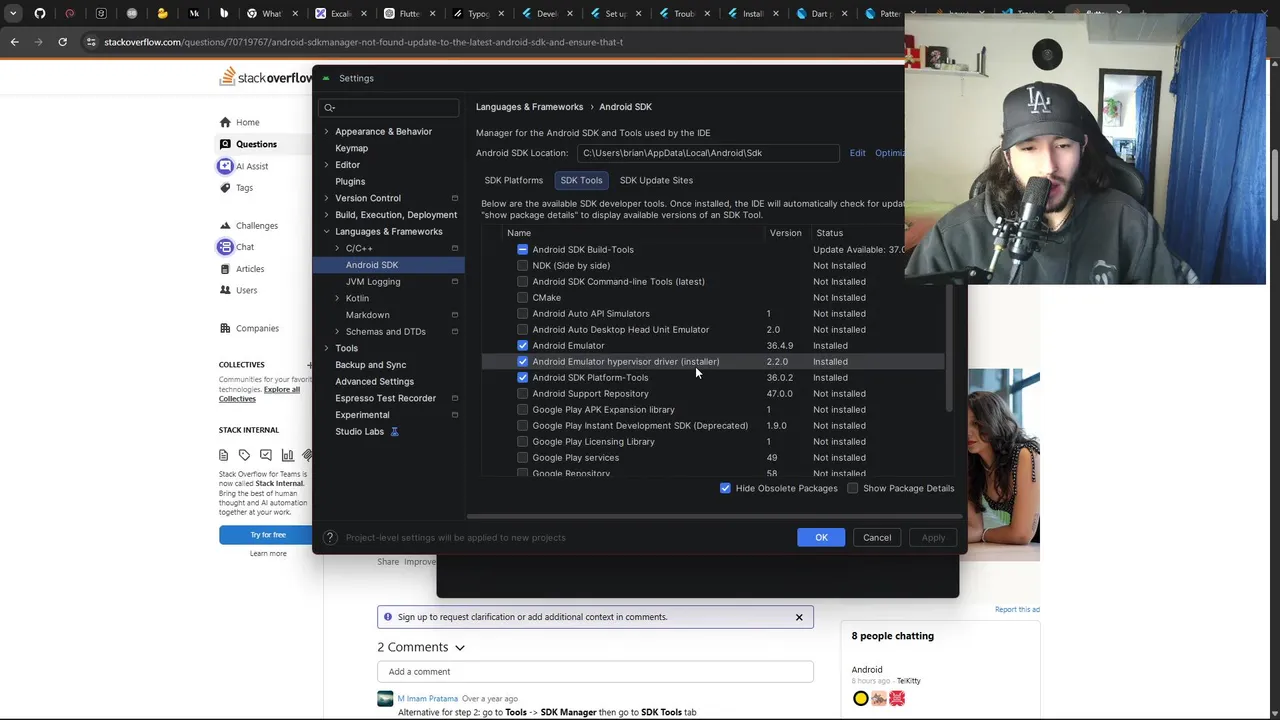Click the Settings search magnifier icon
The width and height of the screenshot is (1280, 720).
[330, 108]
